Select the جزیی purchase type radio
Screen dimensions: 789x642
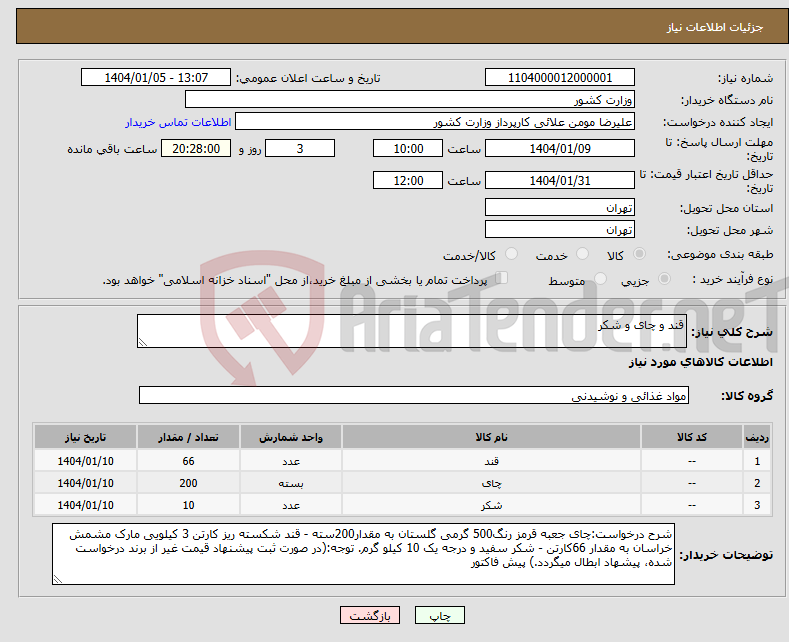click(664, 279)
